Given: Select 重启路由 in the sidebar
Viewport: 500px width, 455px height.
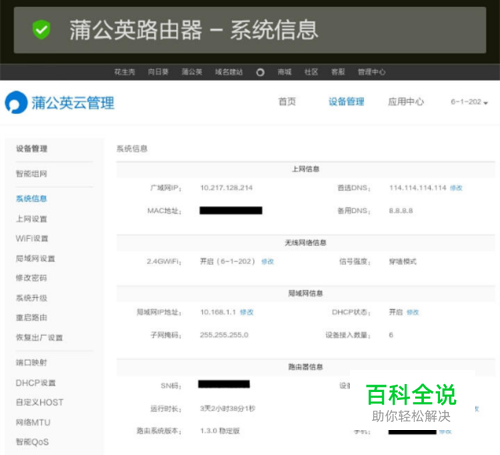Looking at the screenshot, I should tap(32, 318).
